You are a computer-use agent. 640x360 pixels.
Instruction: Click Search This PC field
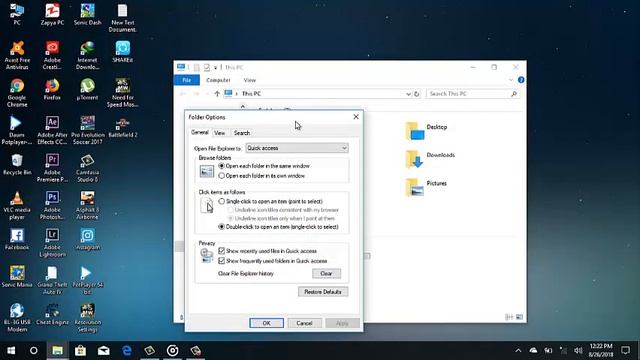point(473,94)
